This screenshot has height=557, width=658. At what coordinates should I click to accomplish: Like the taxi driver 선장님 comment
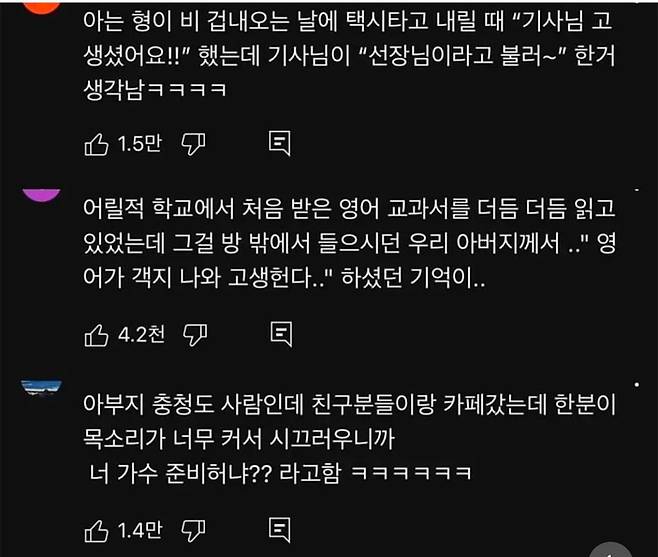tap(97, 144)
